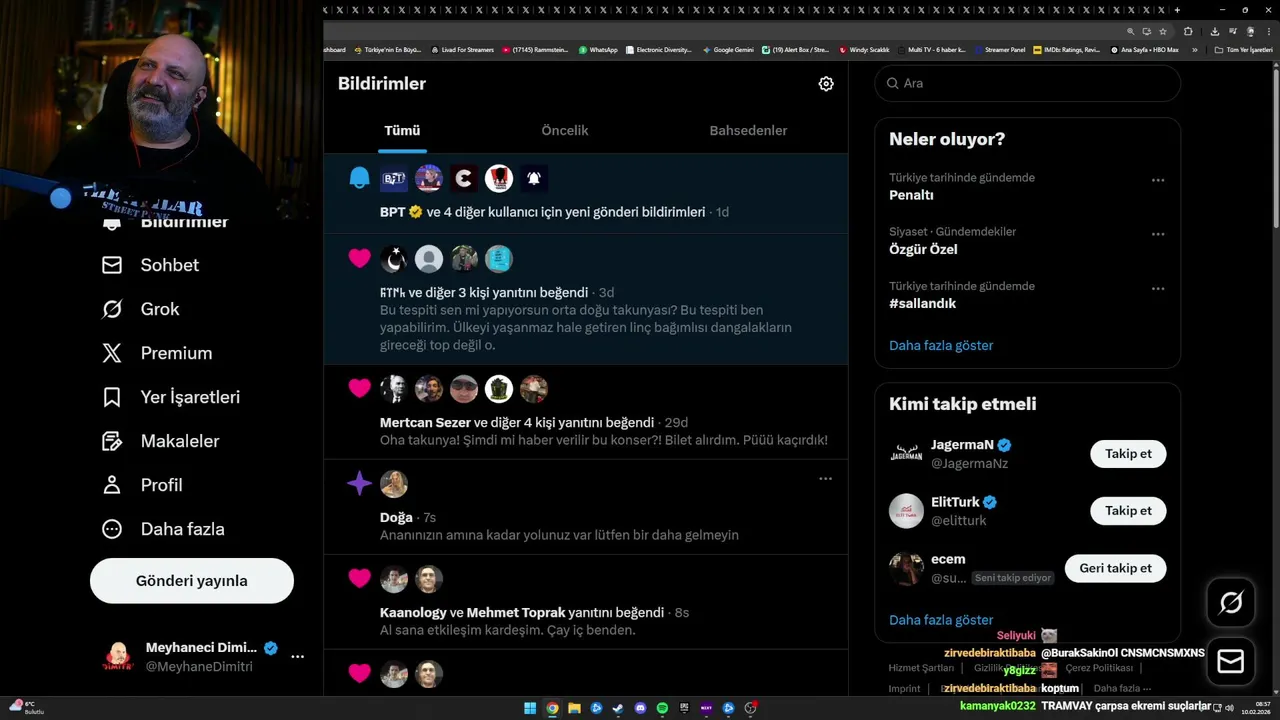Expand bookmarks bar overflow chevron
Screen dimensions: 1280x720
pyautogui.click(x=1194, y=50)
